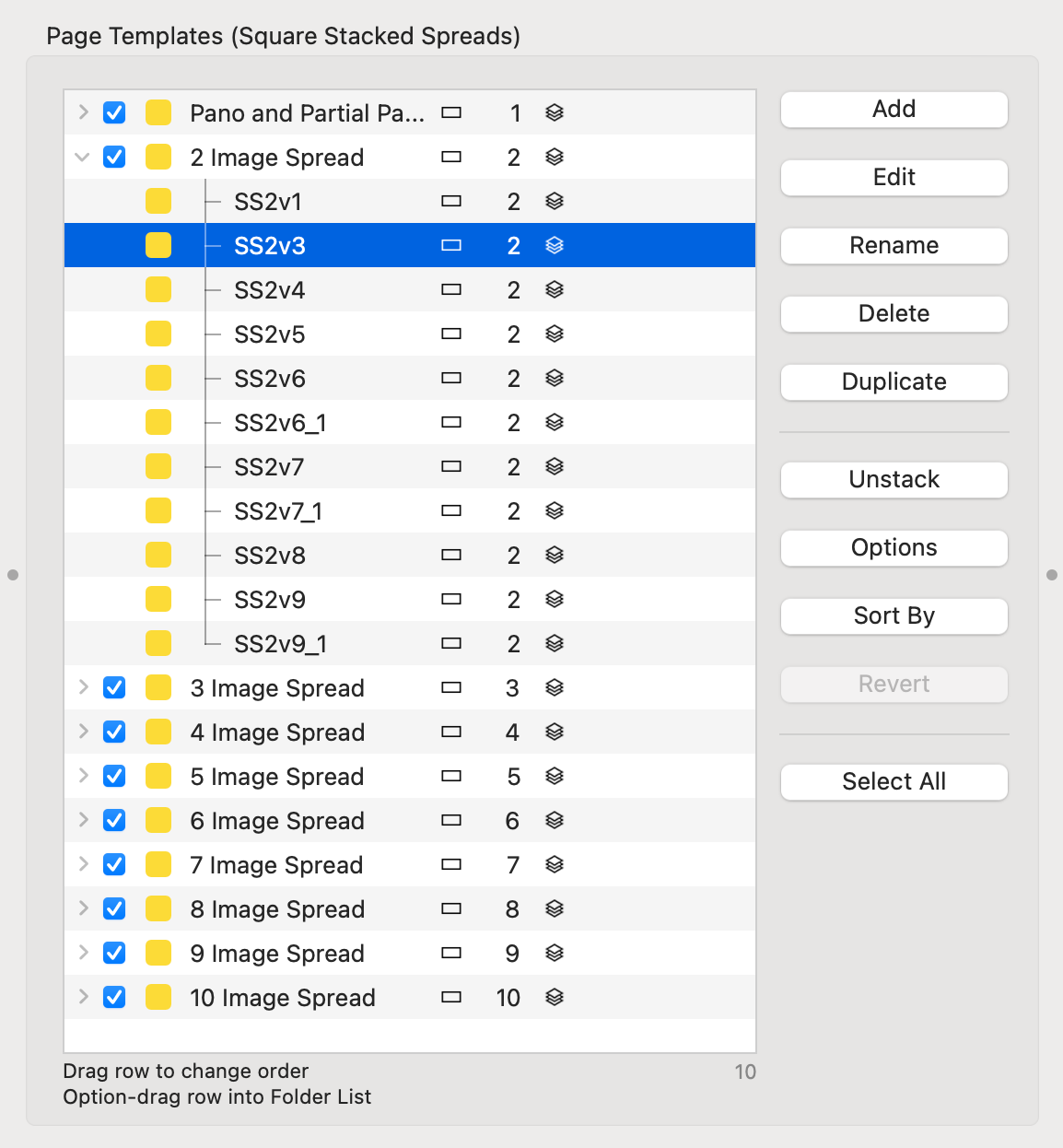This screenshot has width=1063, height=1148.
Task: Click the Unstack button
Action: point(894,479)
